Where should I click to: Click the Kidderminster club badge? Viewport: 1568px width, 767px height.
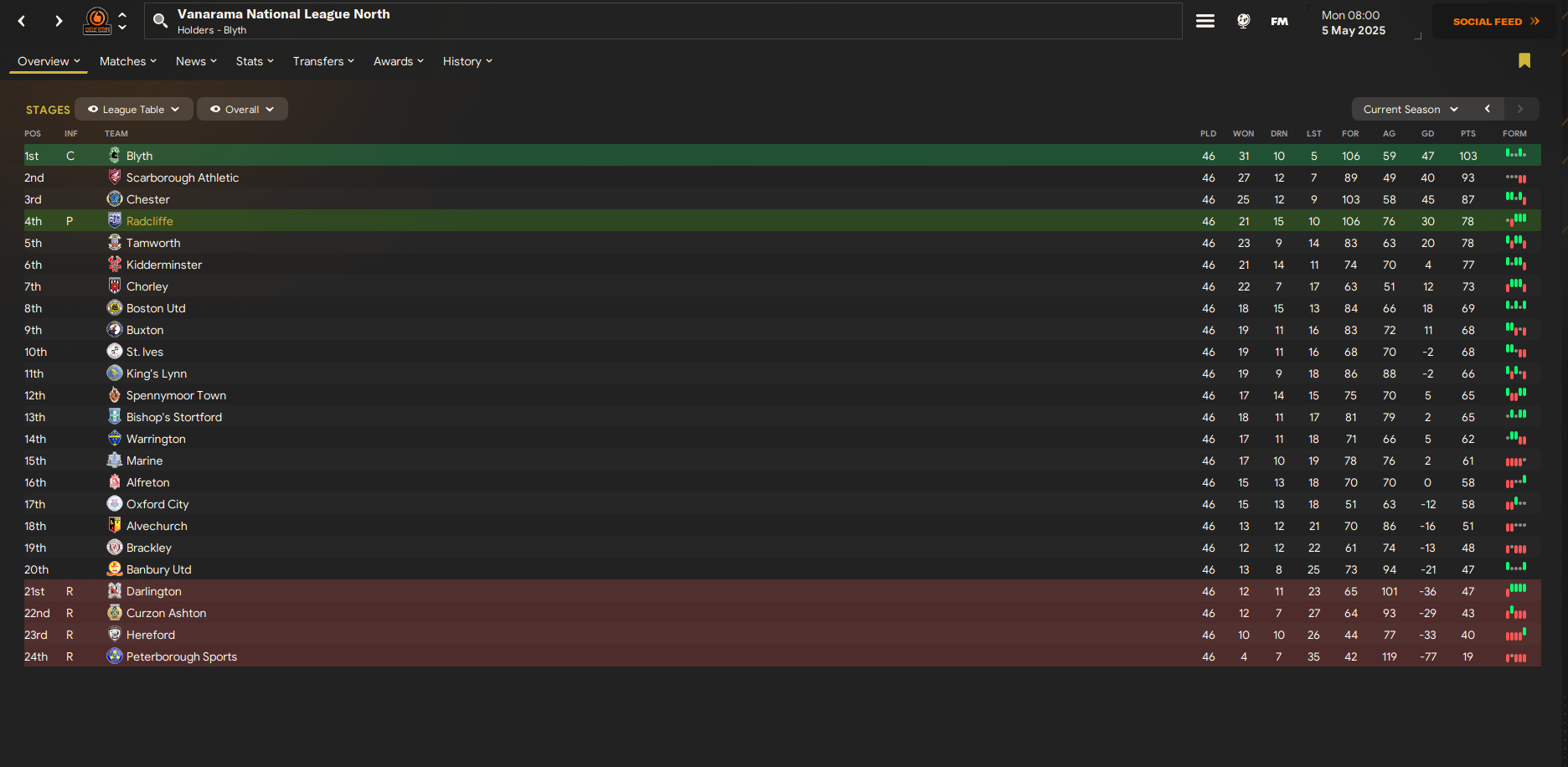[115, 264]
